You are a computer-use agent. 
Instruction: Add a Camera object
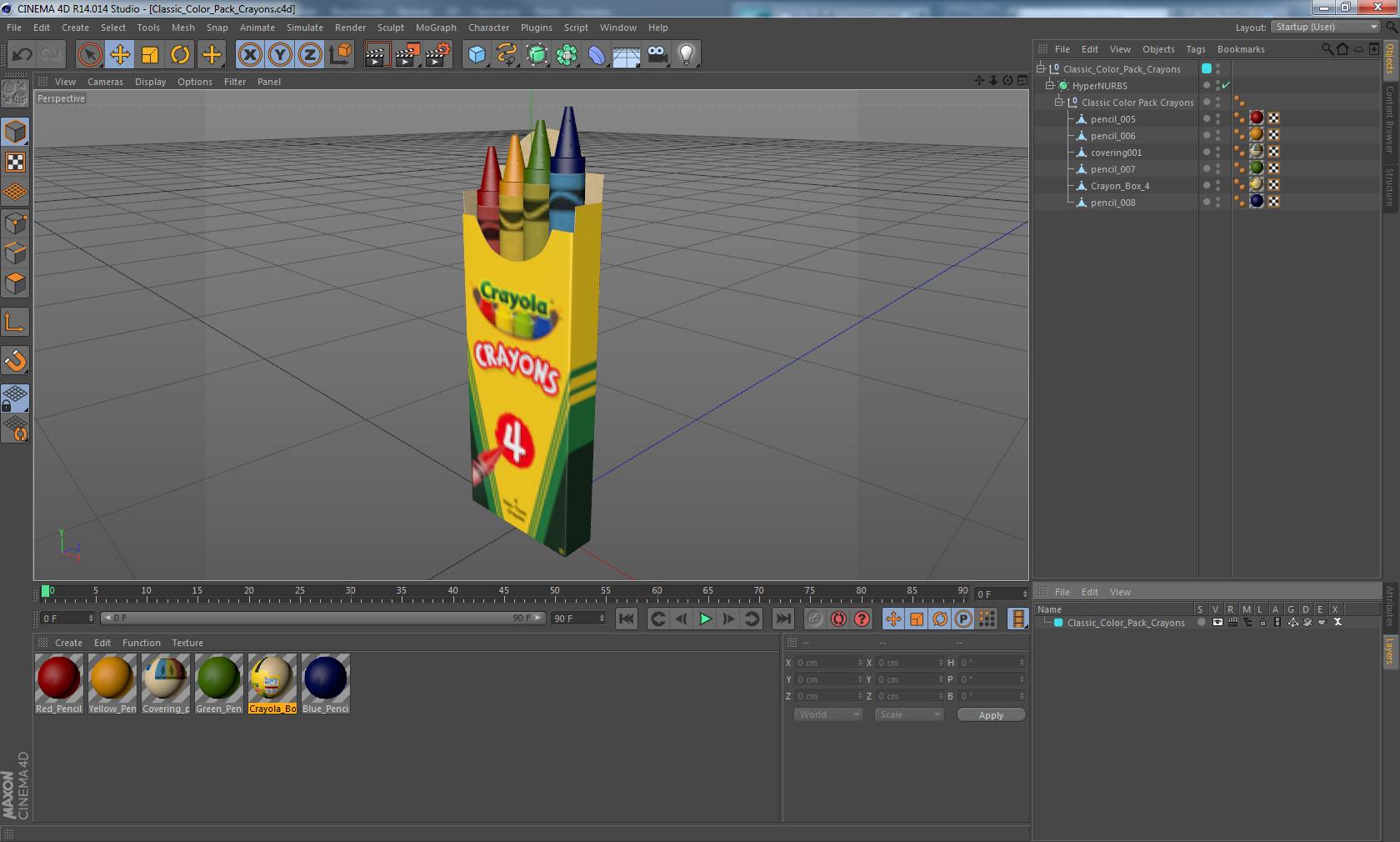coord(657,55)
